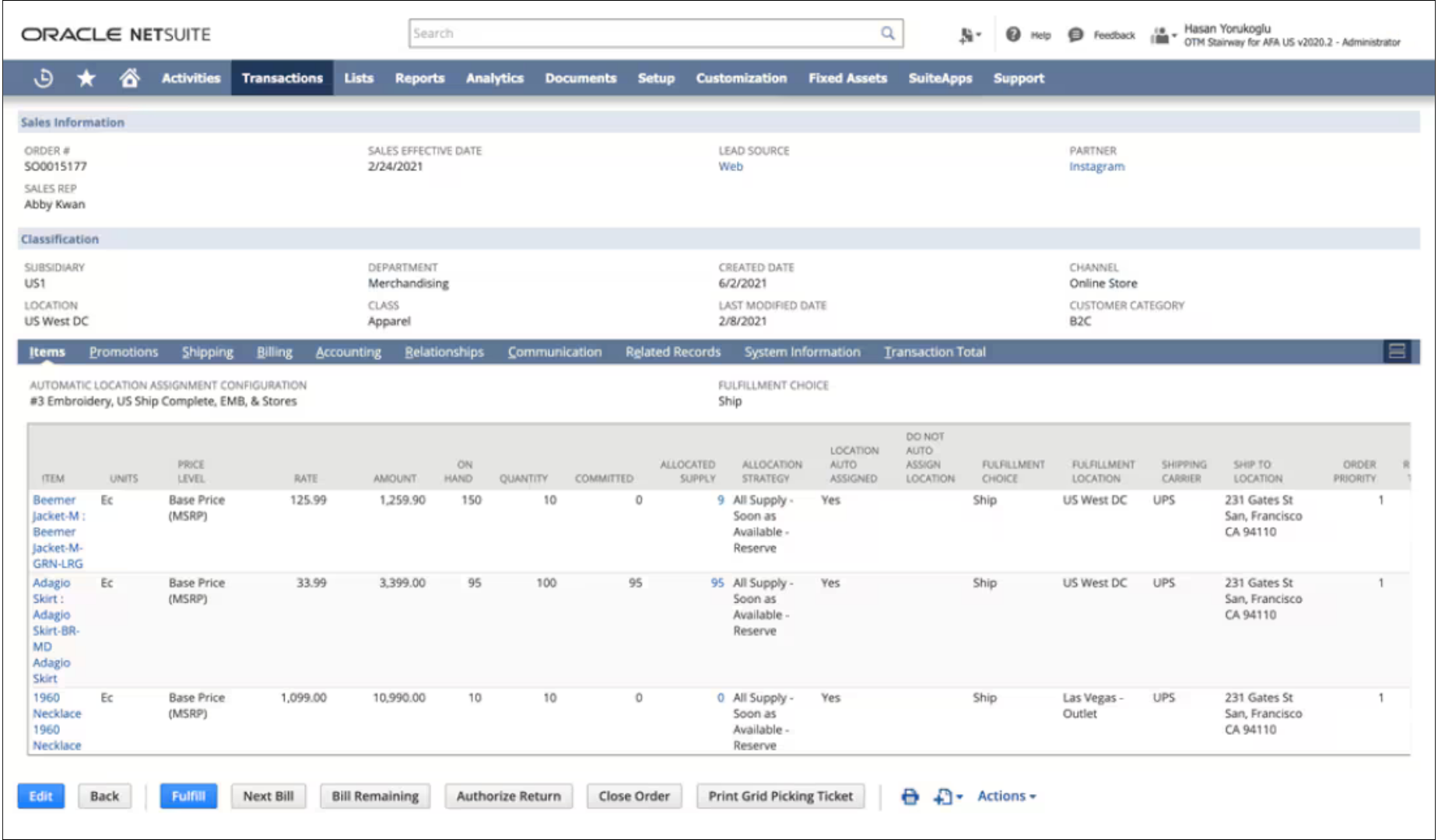Open the Instagram partner link

(x=1096, y=166)
